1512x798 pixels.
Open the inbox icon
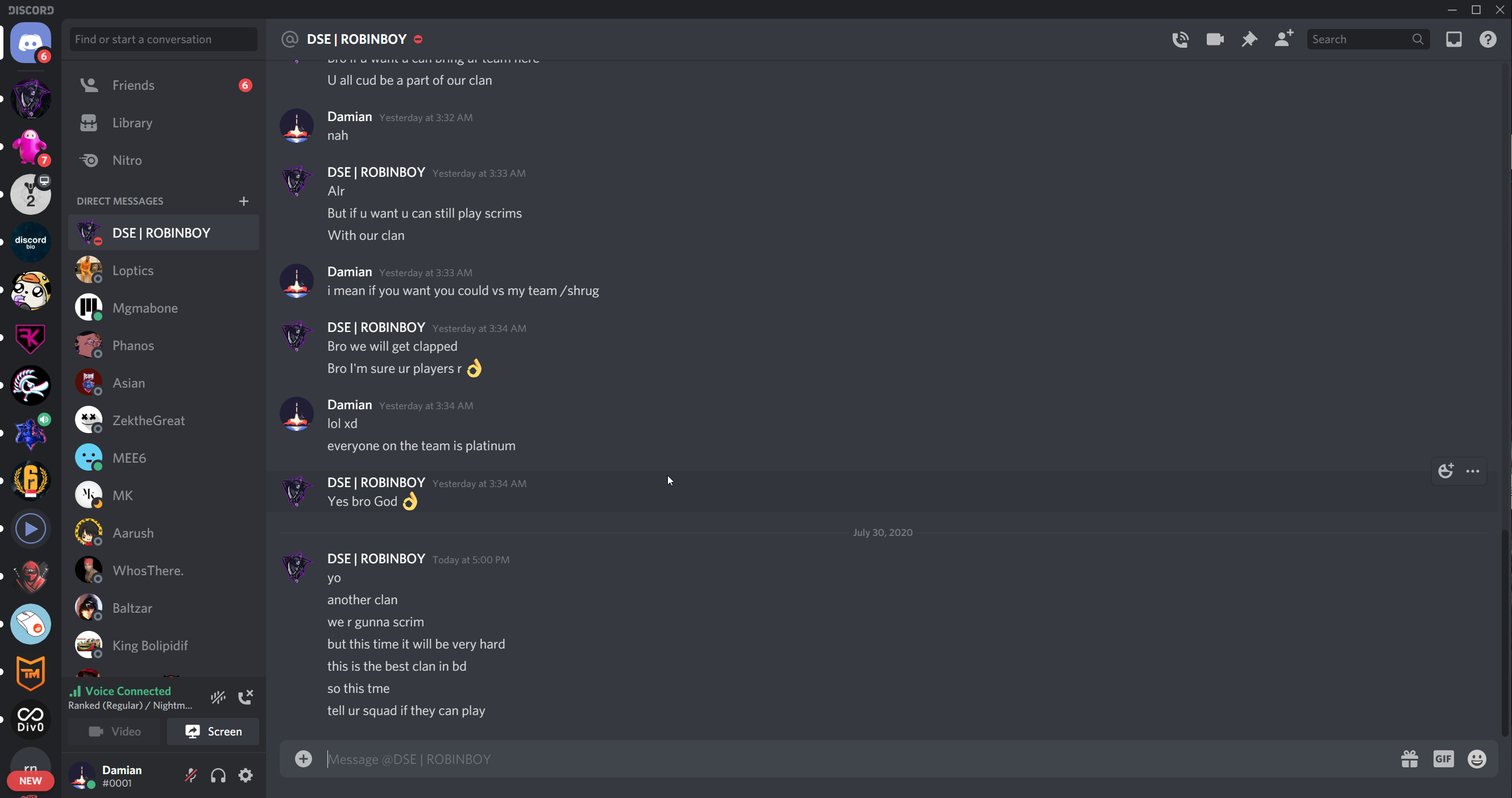pyautogui.click(x=1453, y=39)
